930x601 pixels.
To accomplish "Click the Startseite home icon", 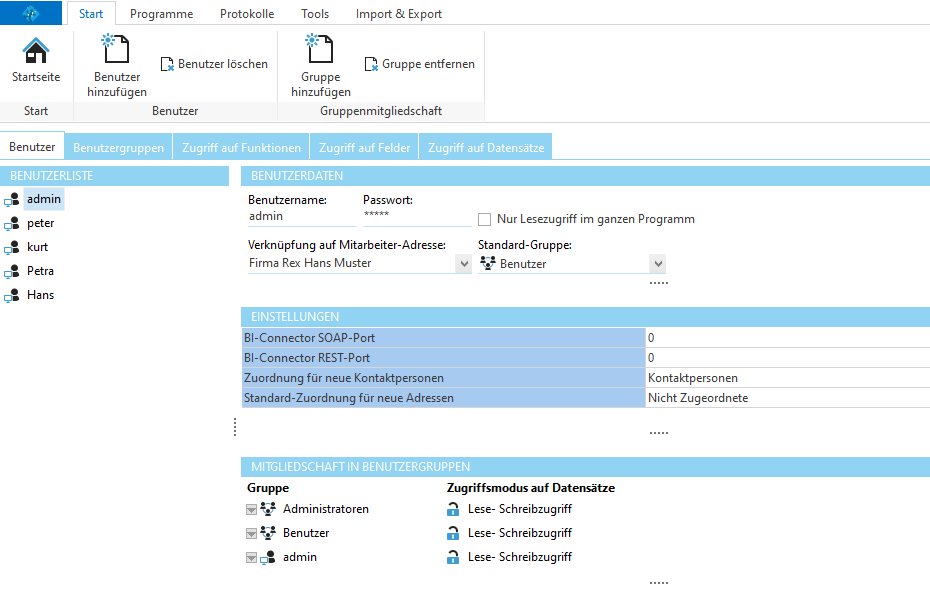I will click(x=36, y=52).
